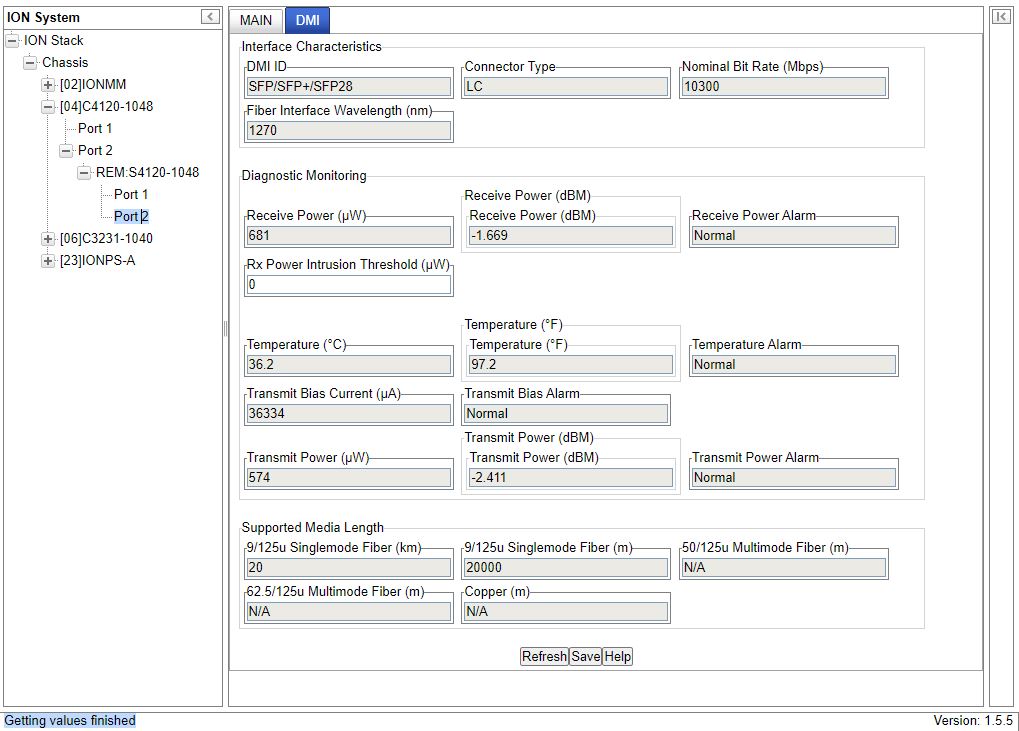Viewport: 1019px width, 731px height.
Task: Click the Fiber Interface Wavelength field
Action: [x=349, y=131]
